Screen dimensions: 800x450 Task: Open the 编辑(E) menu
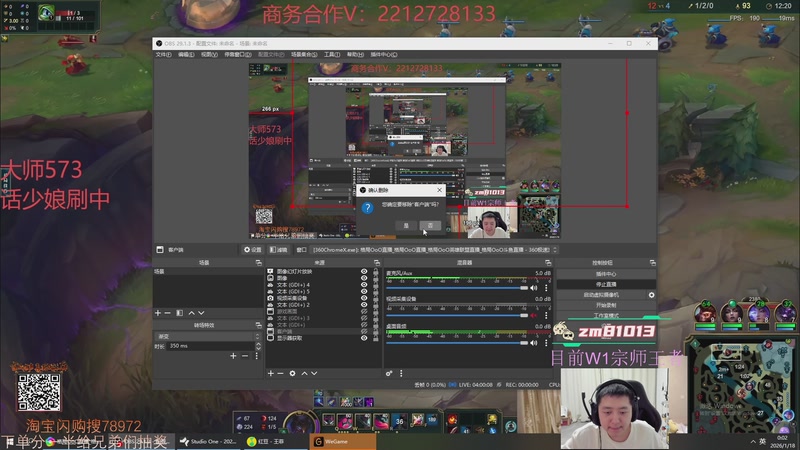[186, 55]
